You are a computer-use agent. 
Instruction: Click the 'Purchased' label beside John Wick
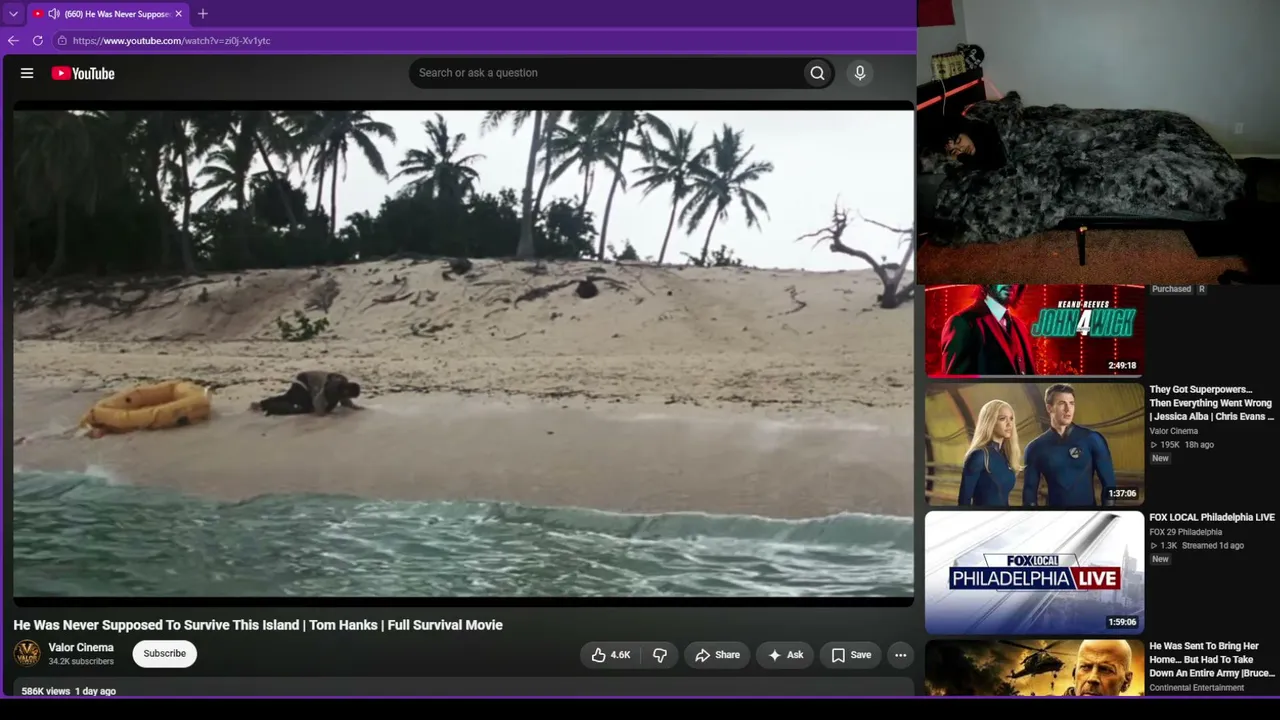tap(1171, 289)
